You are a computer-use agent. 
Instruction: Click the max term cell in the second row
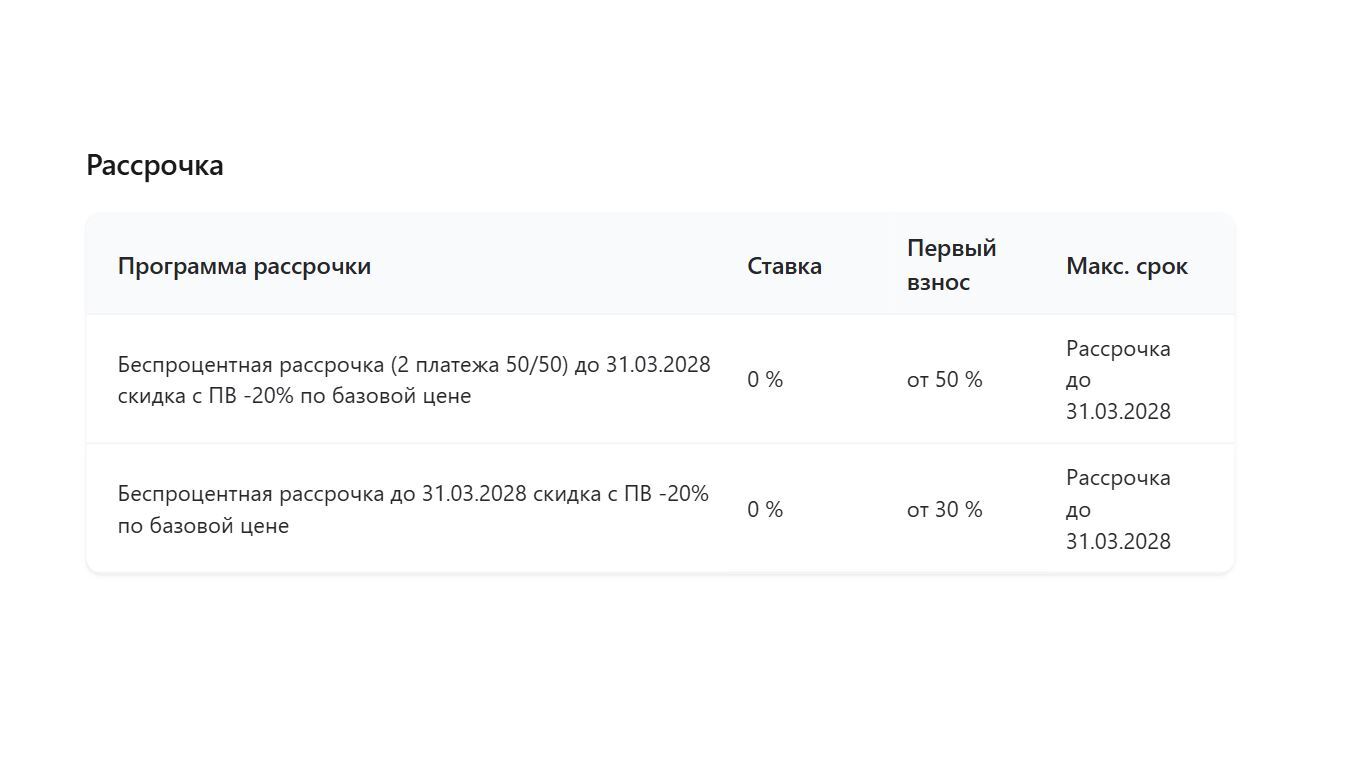1118,510
